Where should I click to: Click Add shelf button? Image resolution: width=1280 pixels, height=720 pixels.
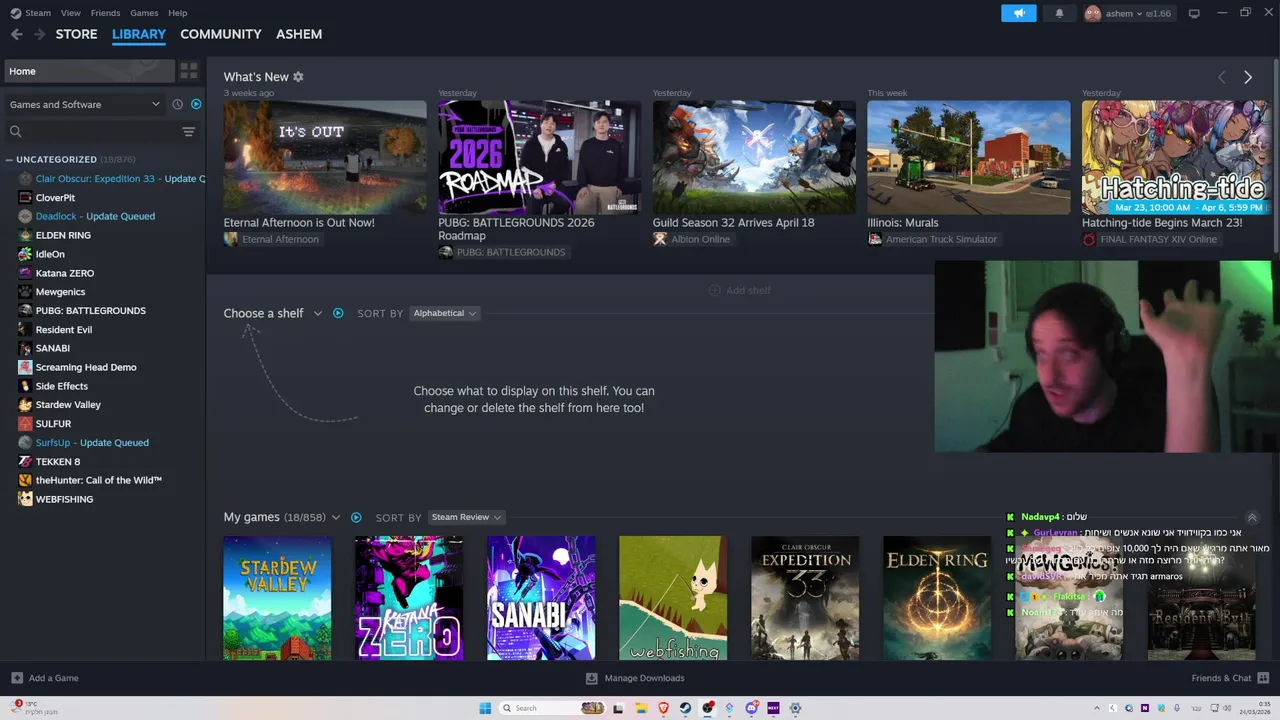click(x=740, y=290)
